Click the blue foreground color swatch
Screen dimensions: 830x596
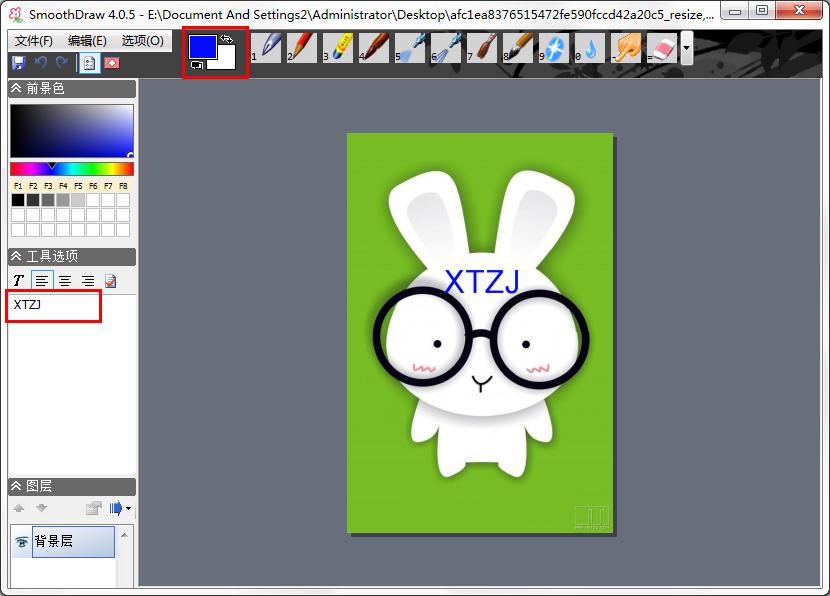click(x=203, y=47)
